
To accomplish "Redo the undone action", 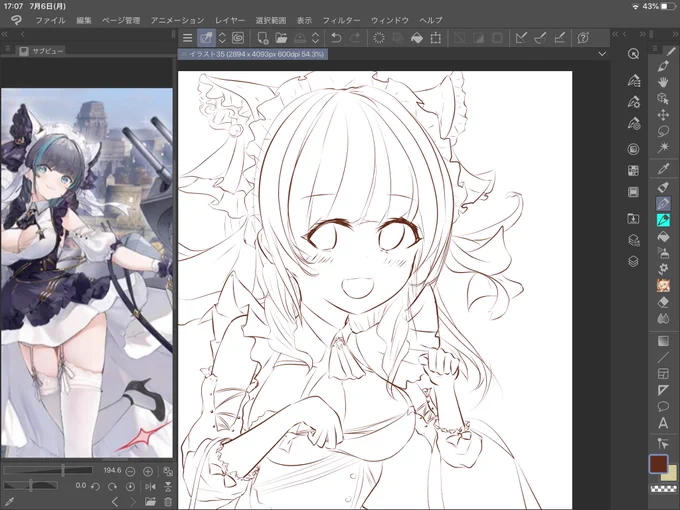I will 355,38.
